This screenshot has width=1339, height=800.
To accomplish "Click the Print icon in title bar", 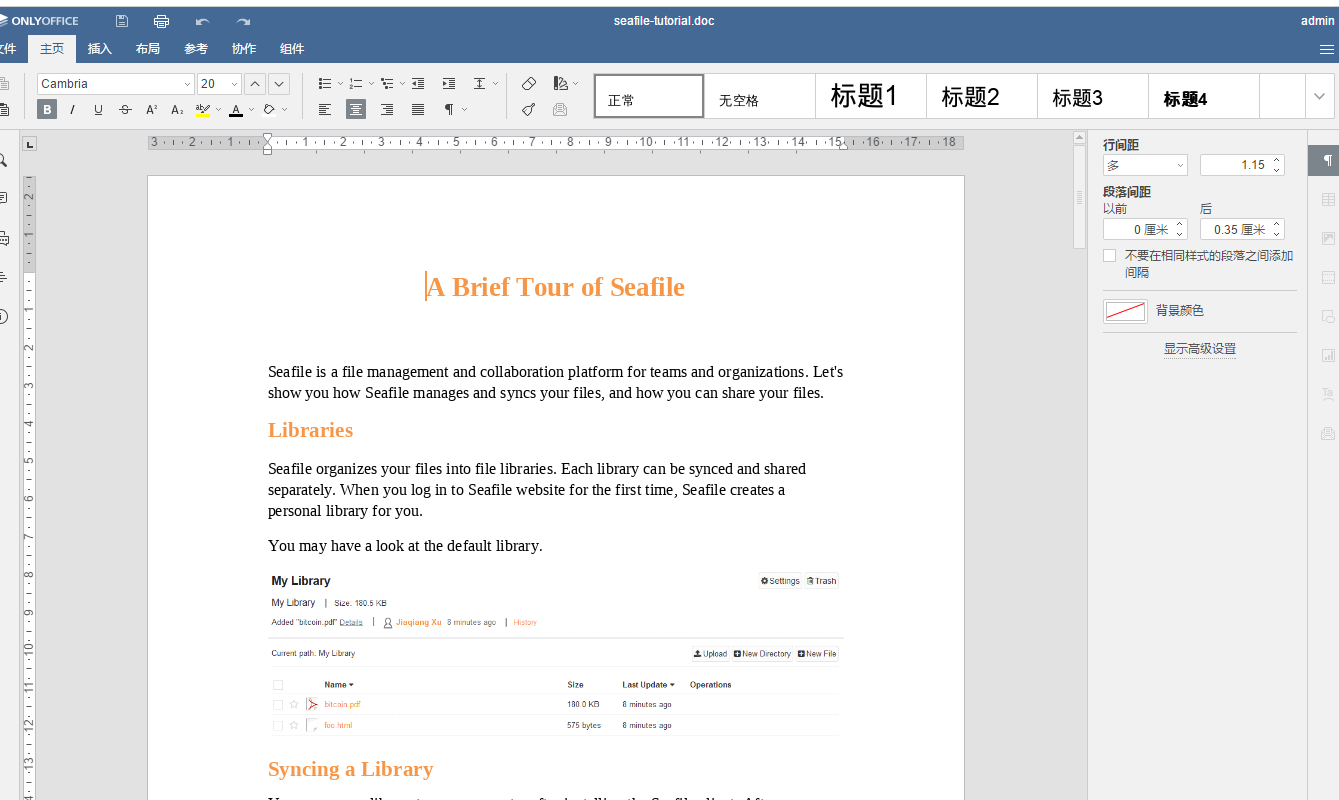I will [x=161, y=21].
